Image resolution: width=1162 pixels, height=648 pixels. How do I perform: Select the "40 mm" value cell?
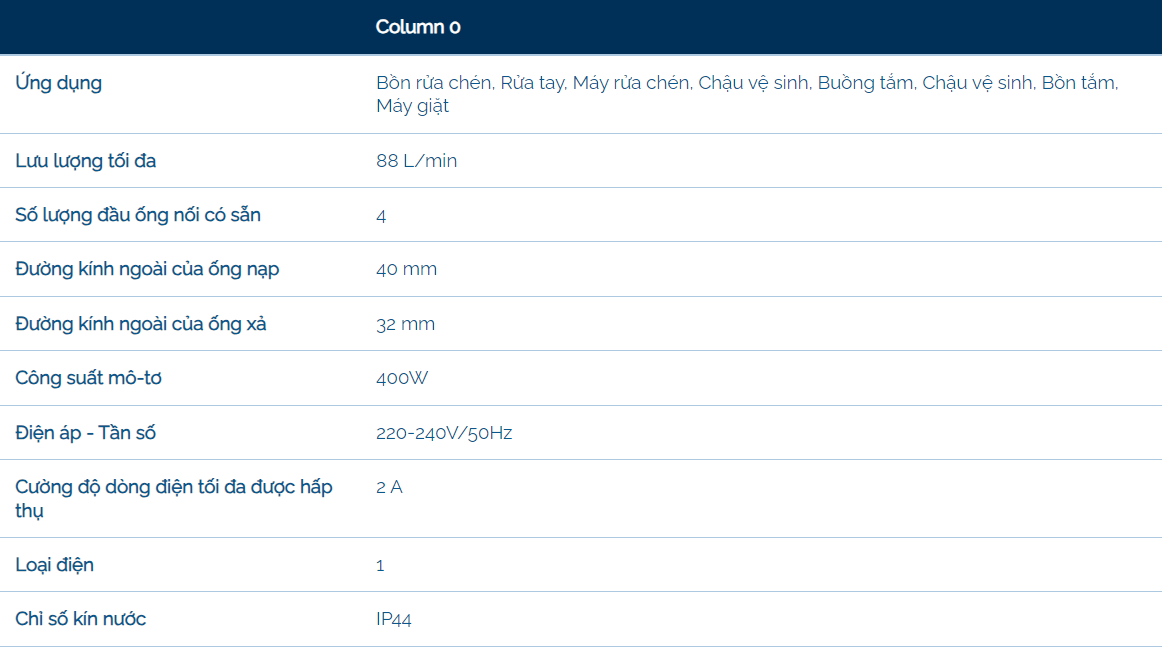click(406, 269)
